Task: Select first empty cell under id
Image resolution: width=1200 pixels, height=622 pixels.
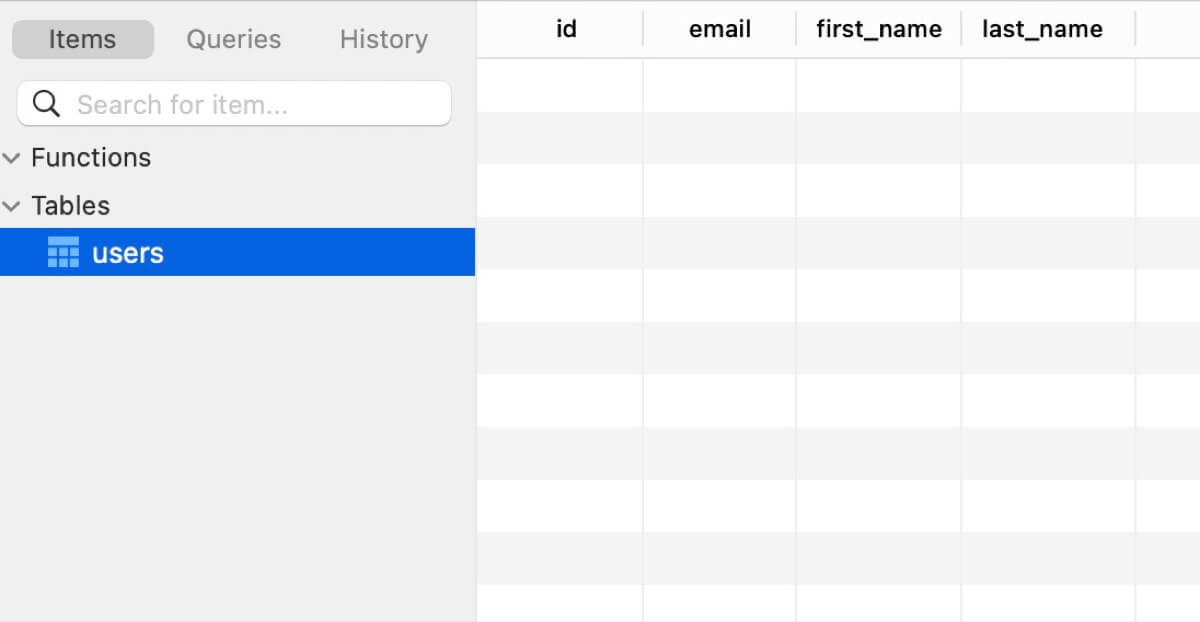Action: [560, 85]
